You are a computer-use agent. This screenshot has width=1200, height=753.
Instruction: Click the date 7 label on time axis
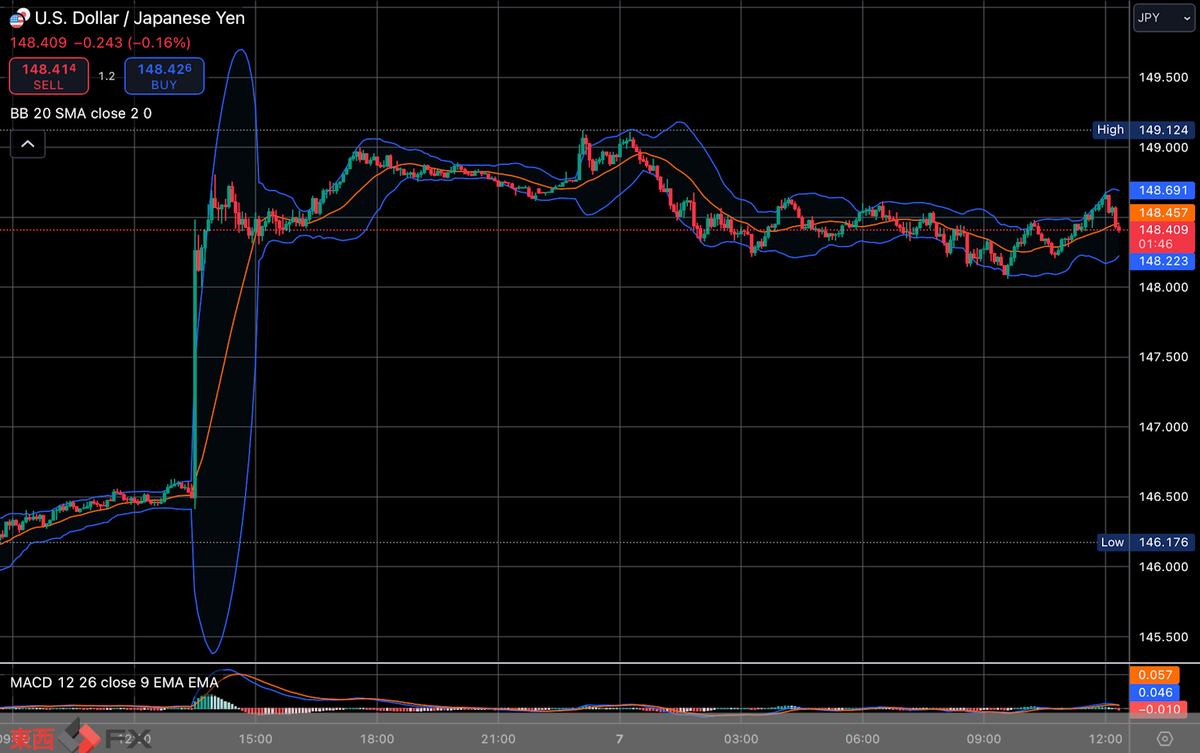tap(620, 739)
